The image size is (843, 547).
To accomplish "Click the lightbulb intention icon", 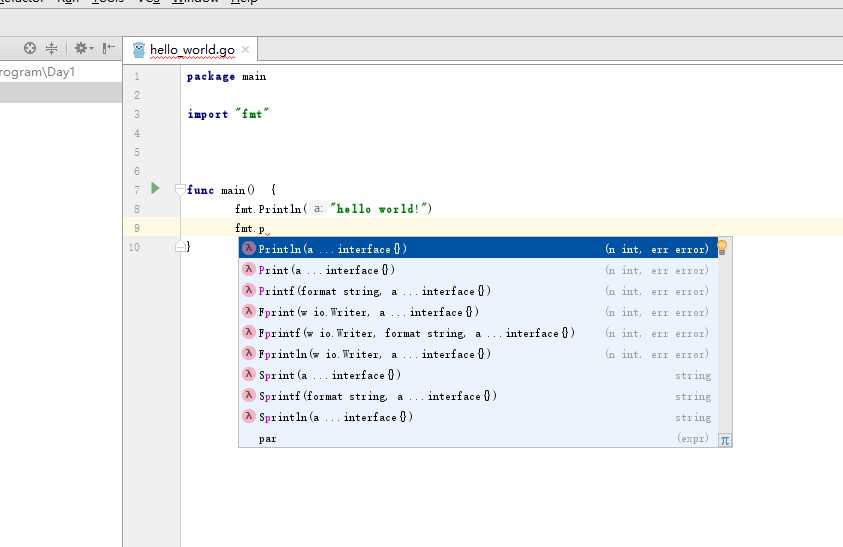I will tap(722, 247).
